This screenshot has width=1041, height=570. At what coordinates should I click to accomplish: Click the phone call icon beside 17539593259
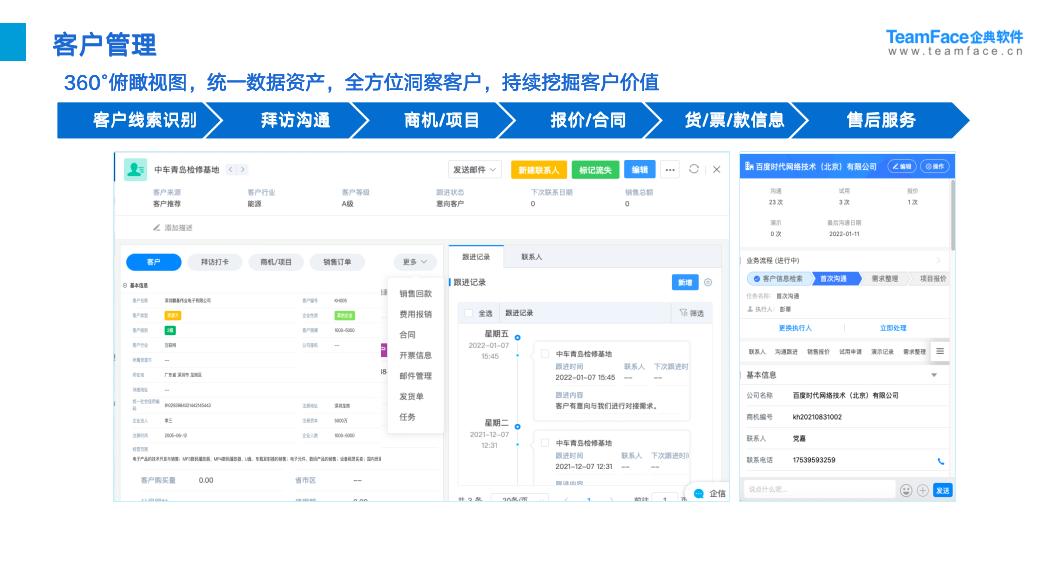pos(941,461)
